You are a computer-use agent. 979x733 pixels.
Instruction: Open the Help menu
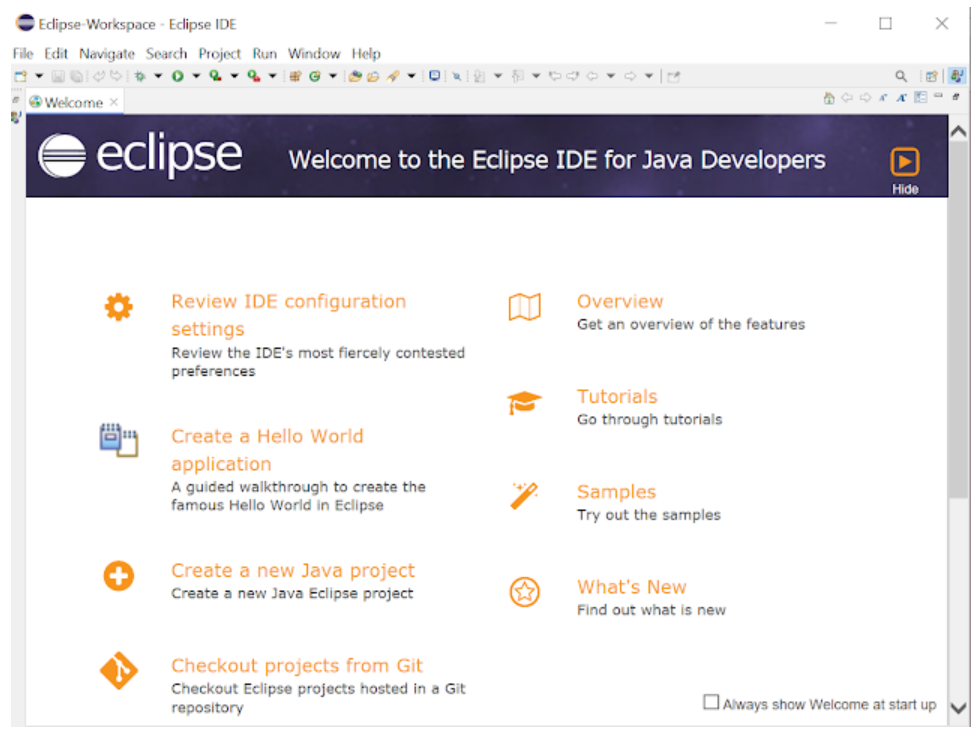click(365, 54)
